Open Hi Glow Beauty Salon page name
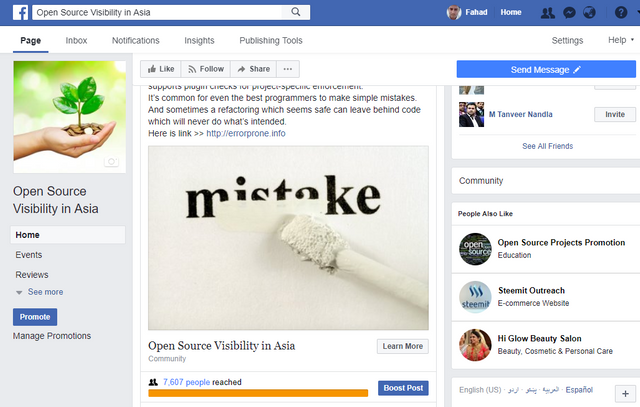 [x=539, y=338]
